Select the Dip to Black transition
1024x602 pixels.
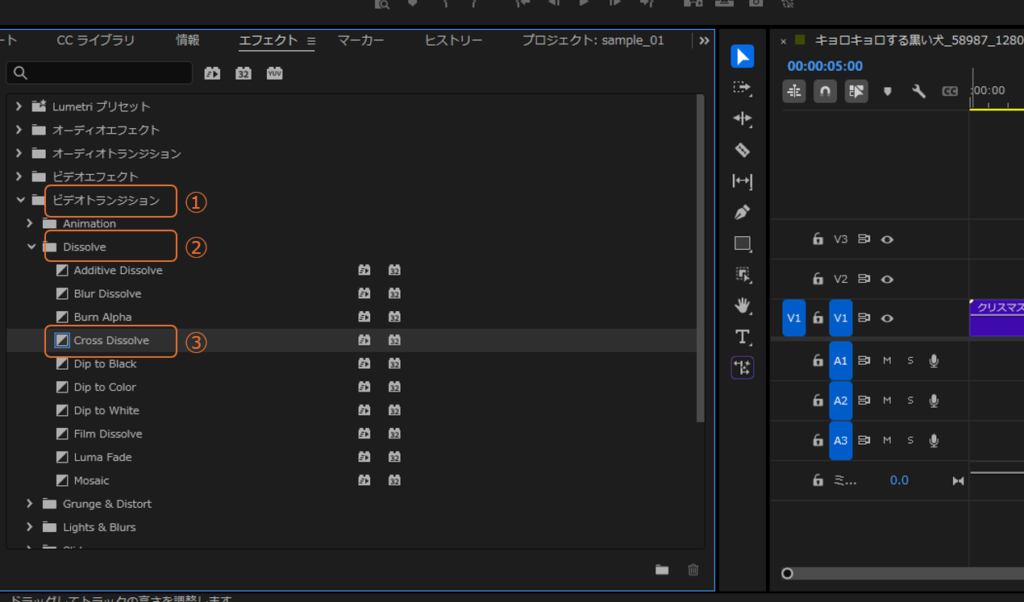[x=105, y=364]
